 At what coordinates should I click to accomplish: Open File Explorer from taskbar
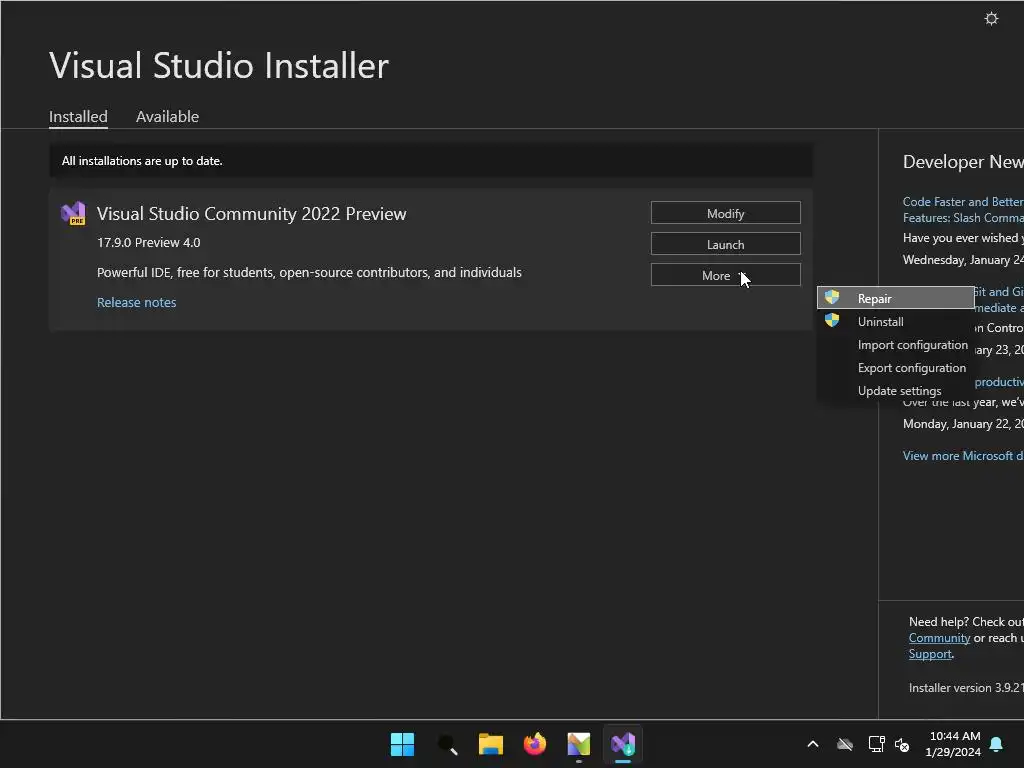point(490,744)
